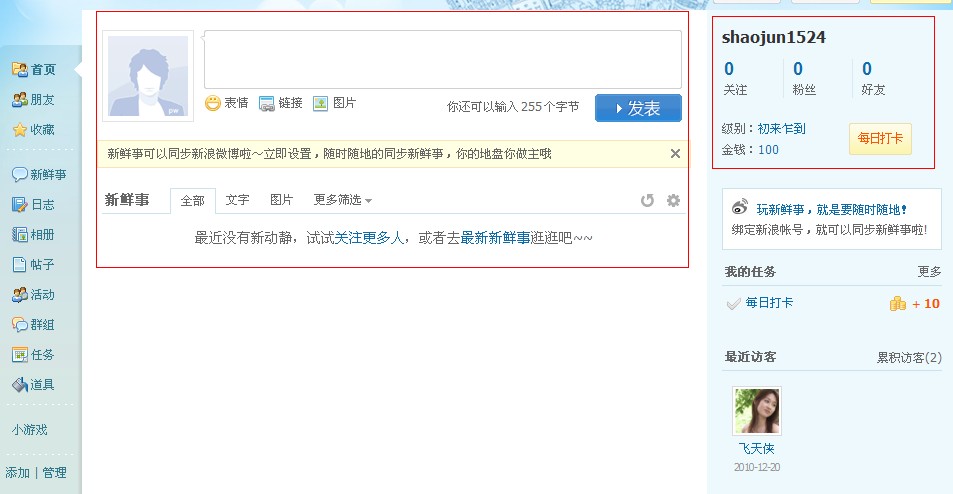Open the 道具 items icon in sidebar
The height and width of the screenshot is (494, 953).
click(19, 385)
